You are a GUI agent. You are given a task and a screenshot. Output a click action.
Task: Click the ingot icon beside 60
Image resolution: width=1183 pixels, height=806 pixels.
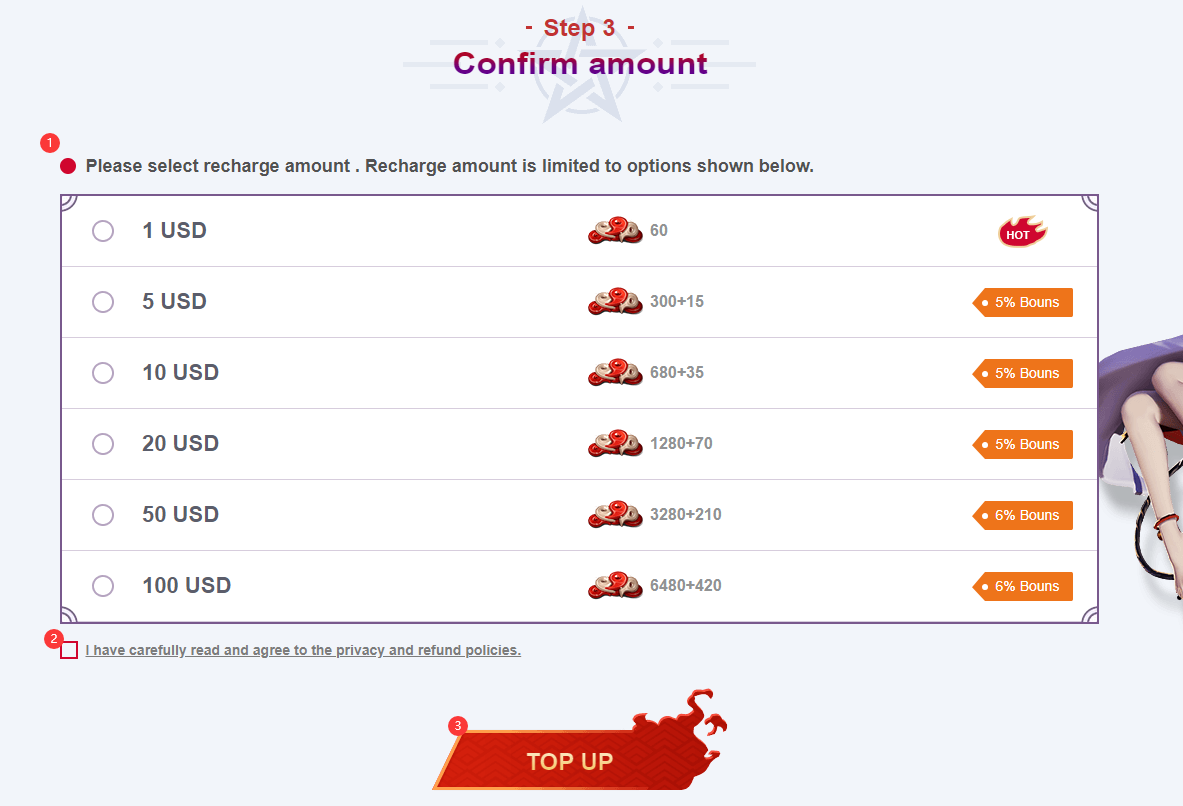615,230
